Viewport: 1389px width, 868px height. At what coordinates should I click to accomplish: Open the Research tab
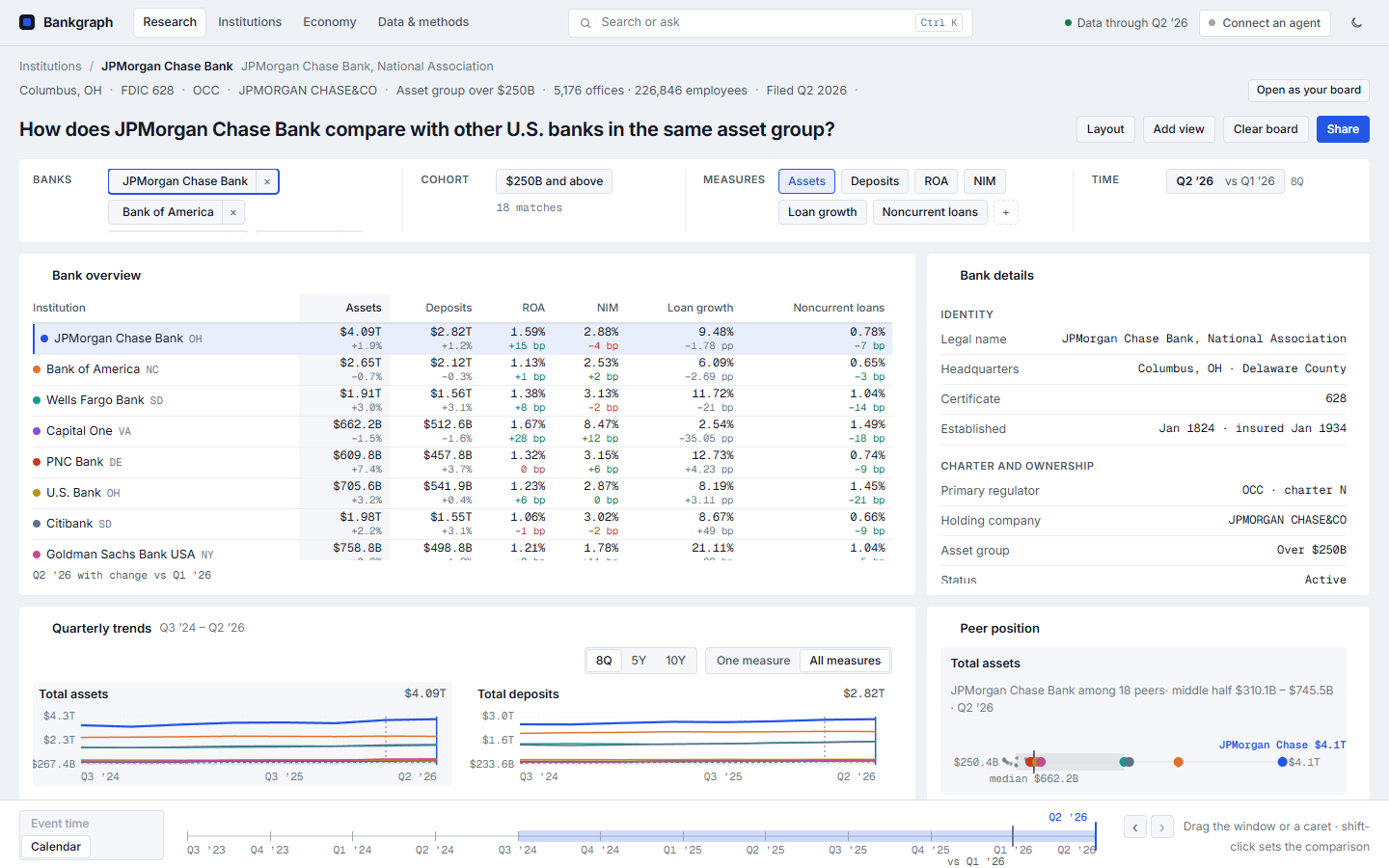pos(170,22)
